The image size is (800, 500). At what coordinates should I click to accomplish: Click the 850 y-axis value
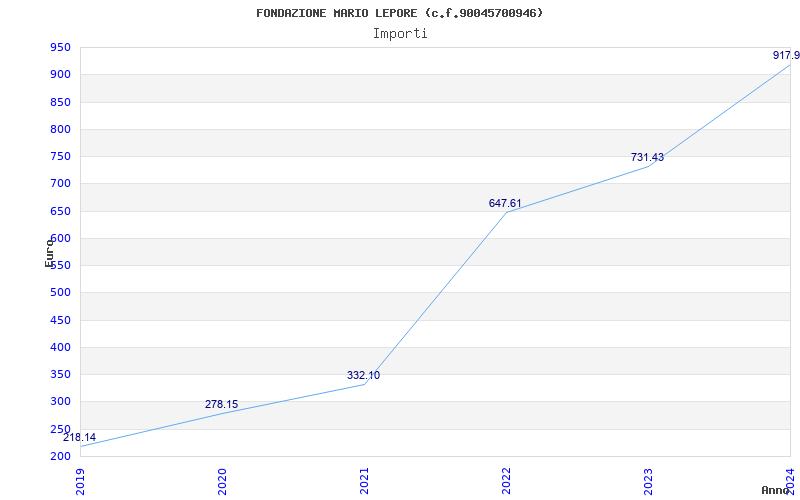tap(60, 103)
